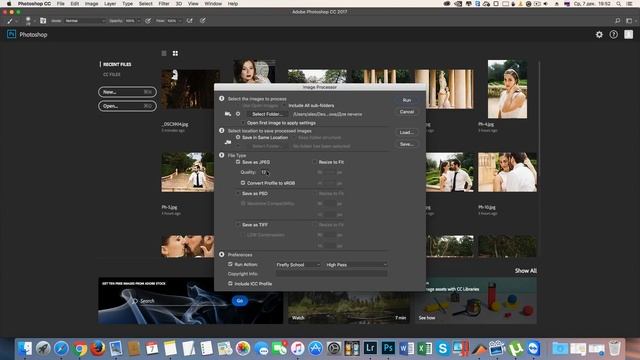Viewport: 640px width, 360px height.
Task: Switch recent files to list view
Action: [164, 53]
